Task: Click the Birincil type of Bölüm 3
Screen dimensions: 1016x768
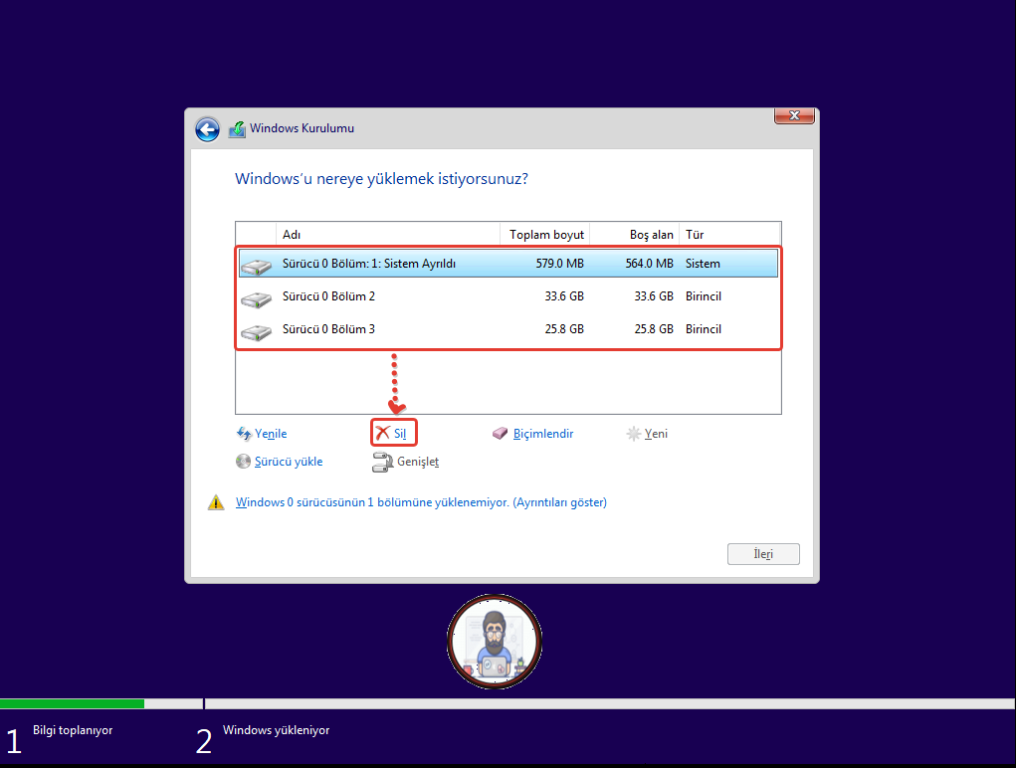Action: [704, 329]
